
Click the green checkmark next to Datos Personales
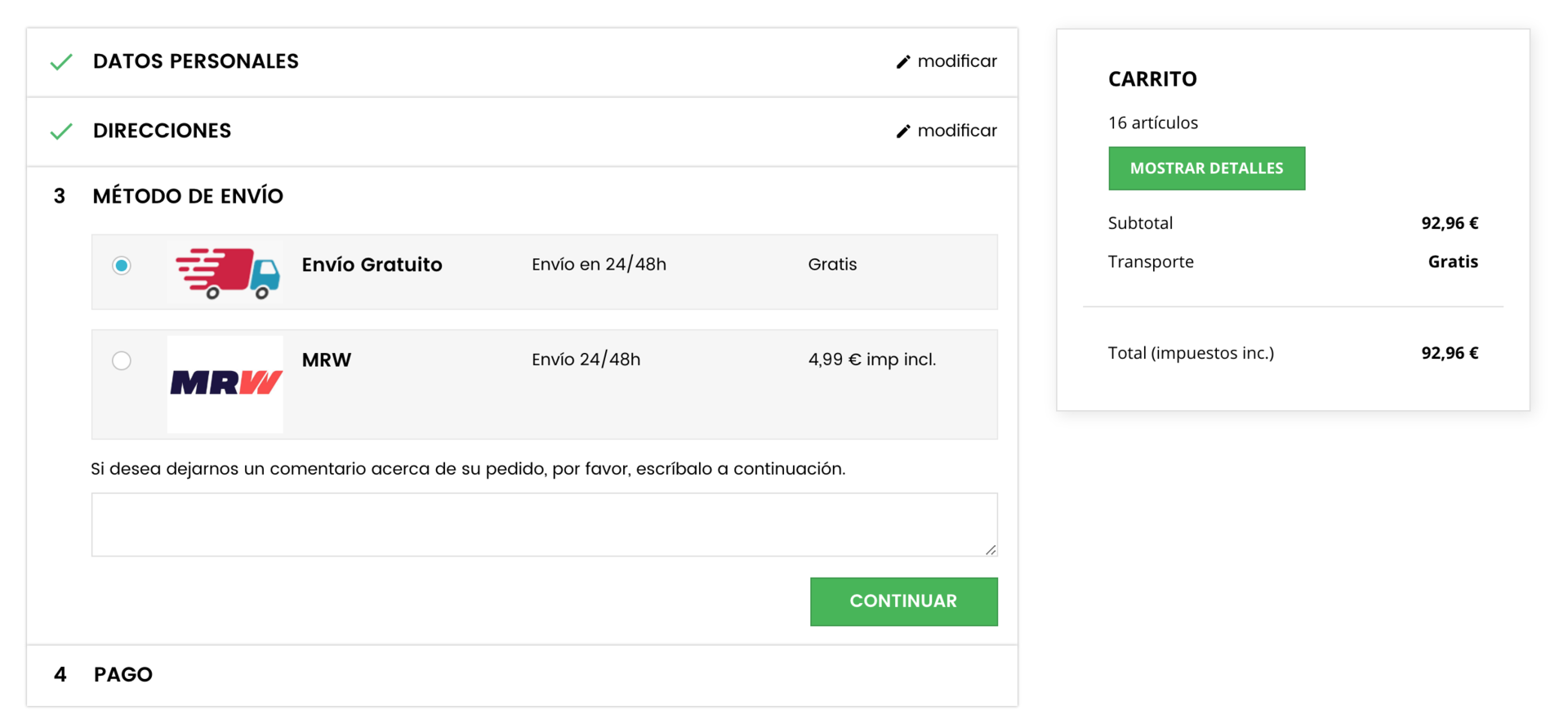click(61, 62)
